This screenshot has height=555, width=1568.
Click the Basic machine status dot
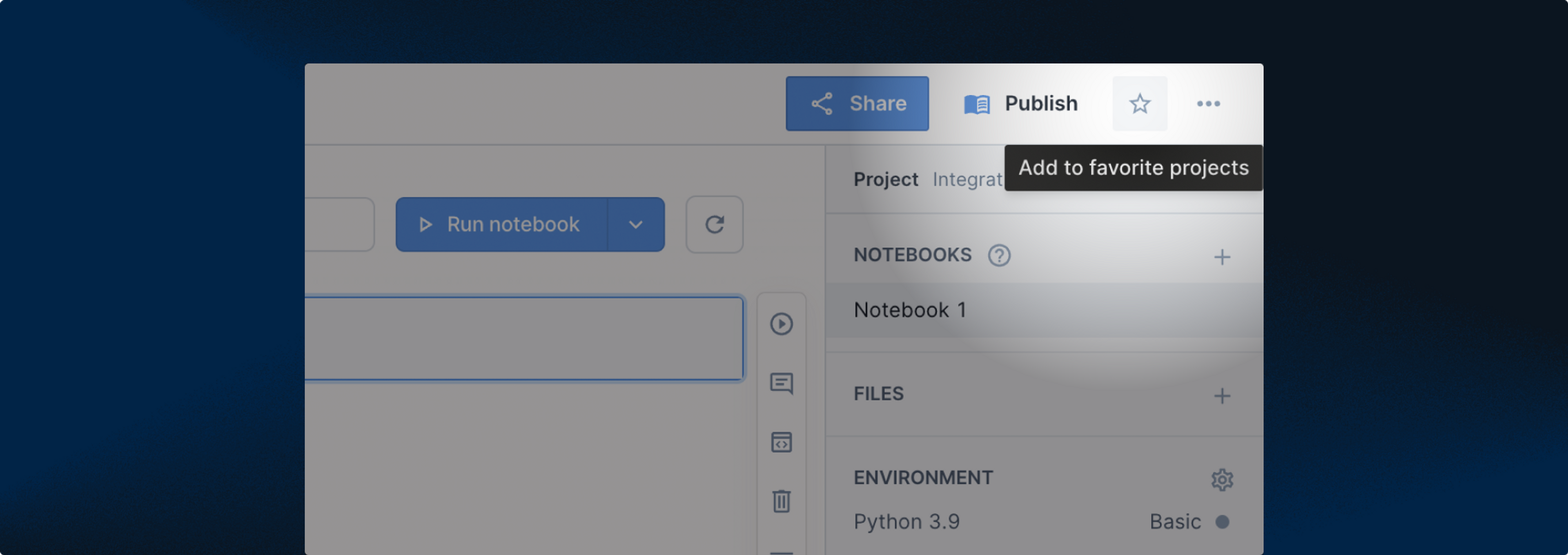click(x=1222, y=522)
